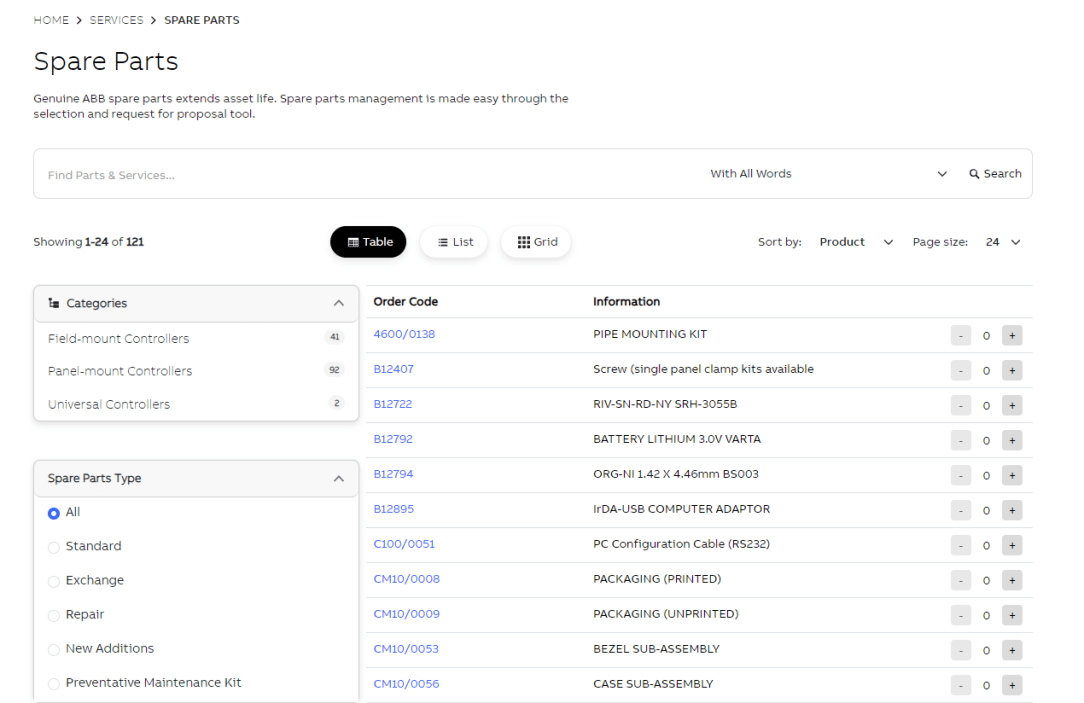Screen dimensions: 1084x703
Task: Click plus for BEZEL SUB-ASSEMBLY row
Action: (x=1012, y=651)
